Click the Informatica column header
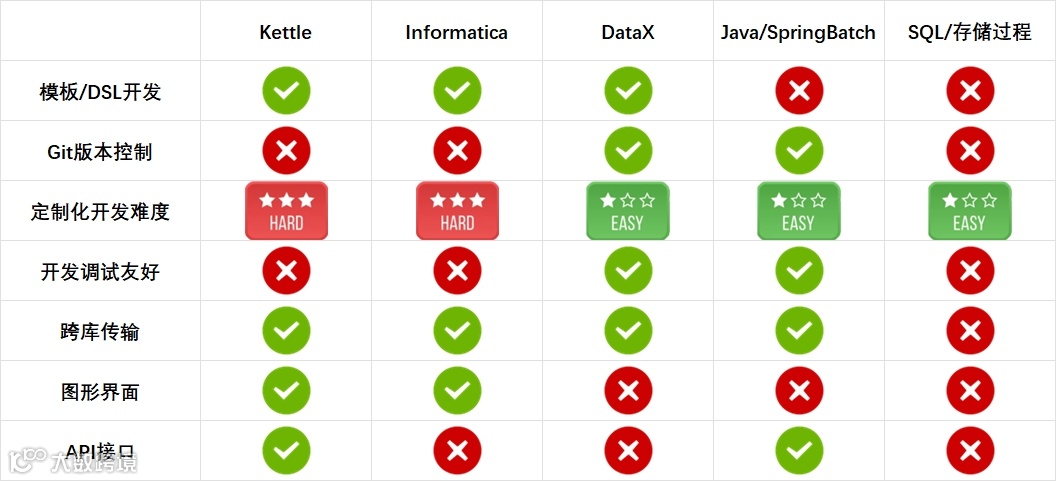This screenshot has height=481, width=1056. (x=457, y=32)
